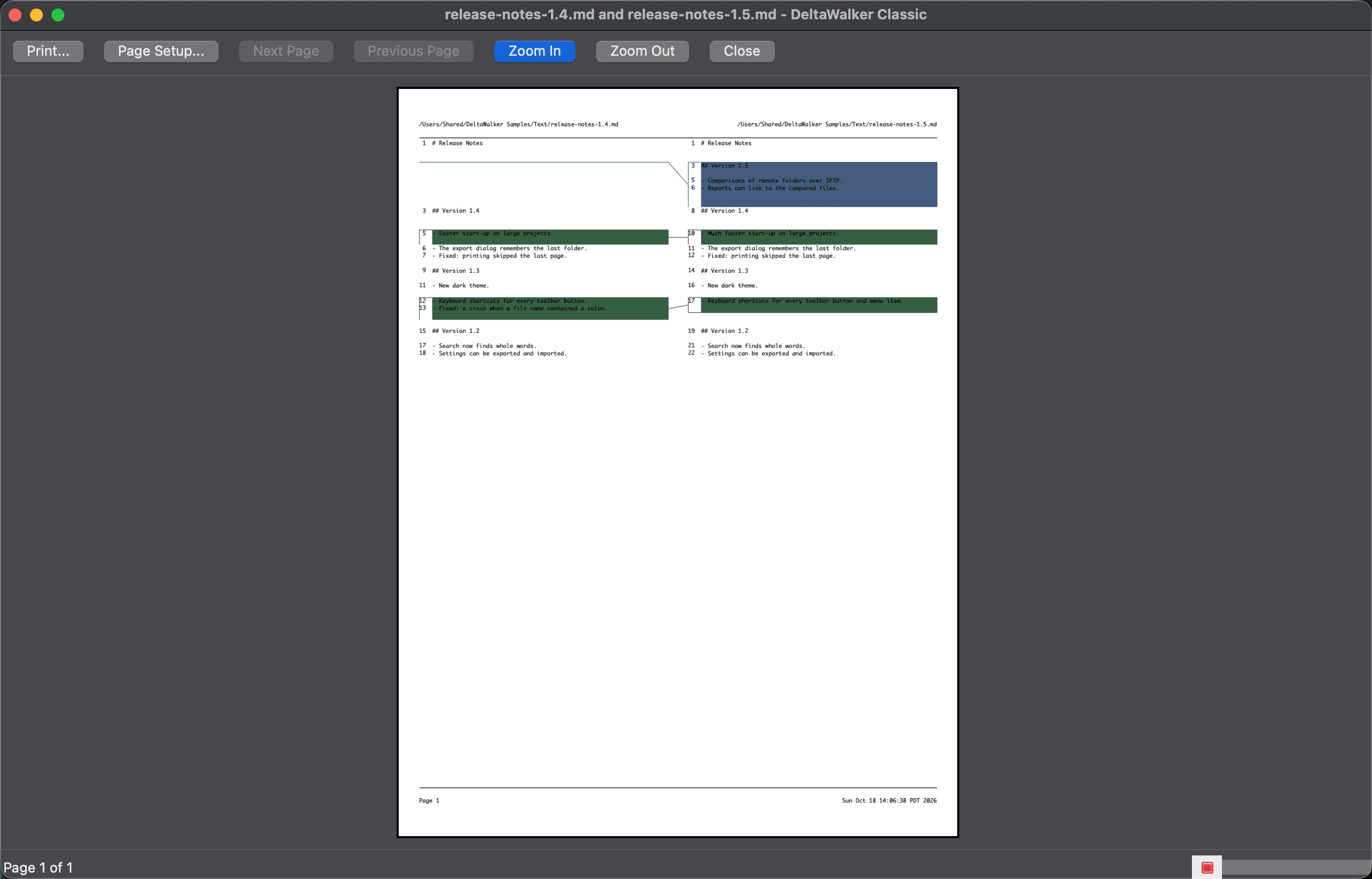Click 'Reports can link to the compared files.'

[770, 188]
